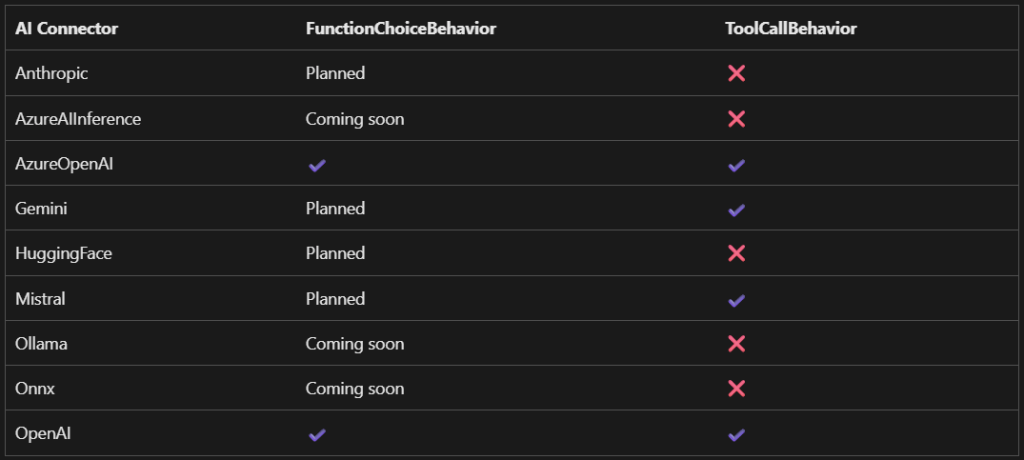Click the red X in the HuggingFace row
Screen dimensions: 1024x460
pos(737,254)
